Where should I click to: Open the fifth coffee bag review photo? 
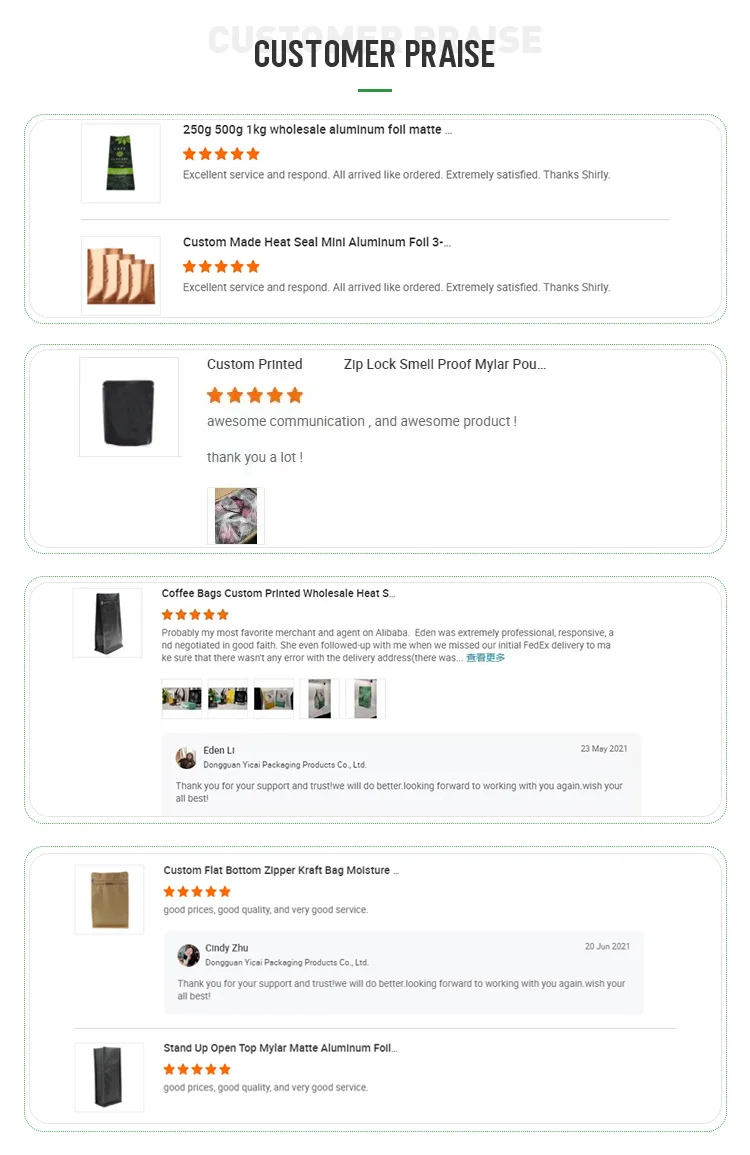[365, 698]
